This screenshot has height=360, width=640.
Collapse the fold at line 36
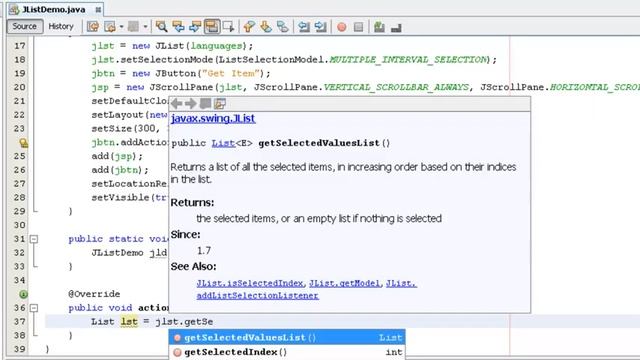(x=34, y=308)
